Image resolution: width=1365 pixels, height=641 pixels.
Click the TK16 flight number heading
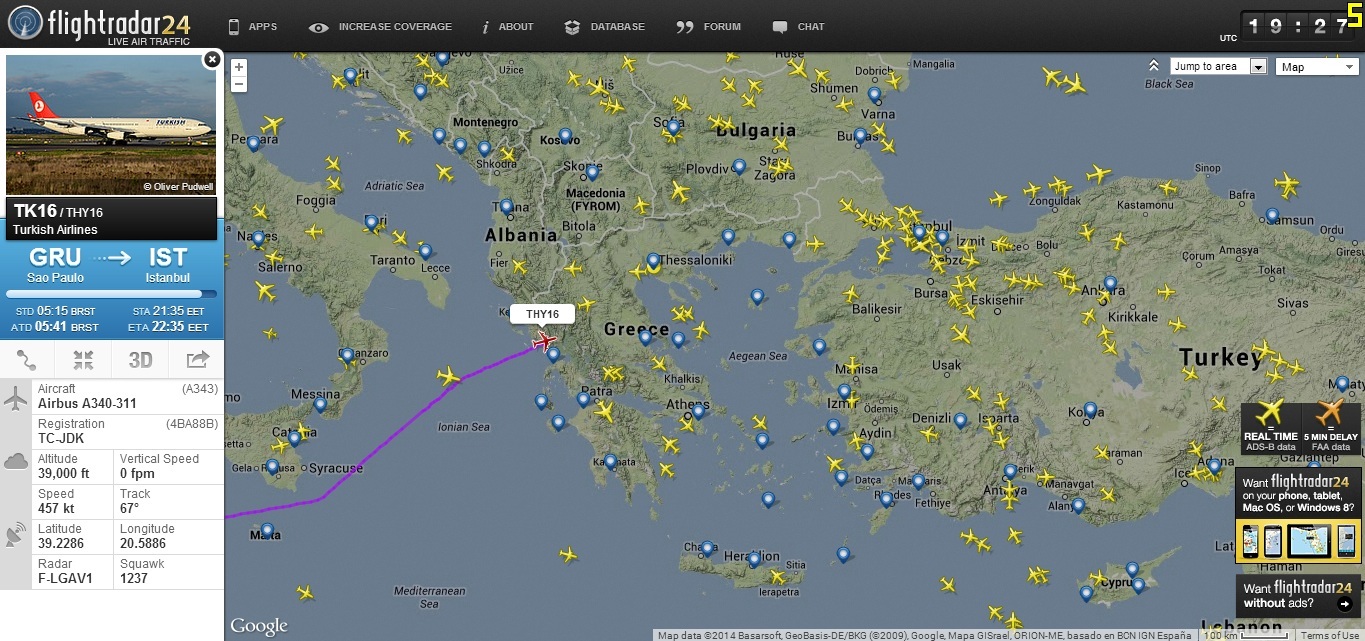[x=34, y=211]
